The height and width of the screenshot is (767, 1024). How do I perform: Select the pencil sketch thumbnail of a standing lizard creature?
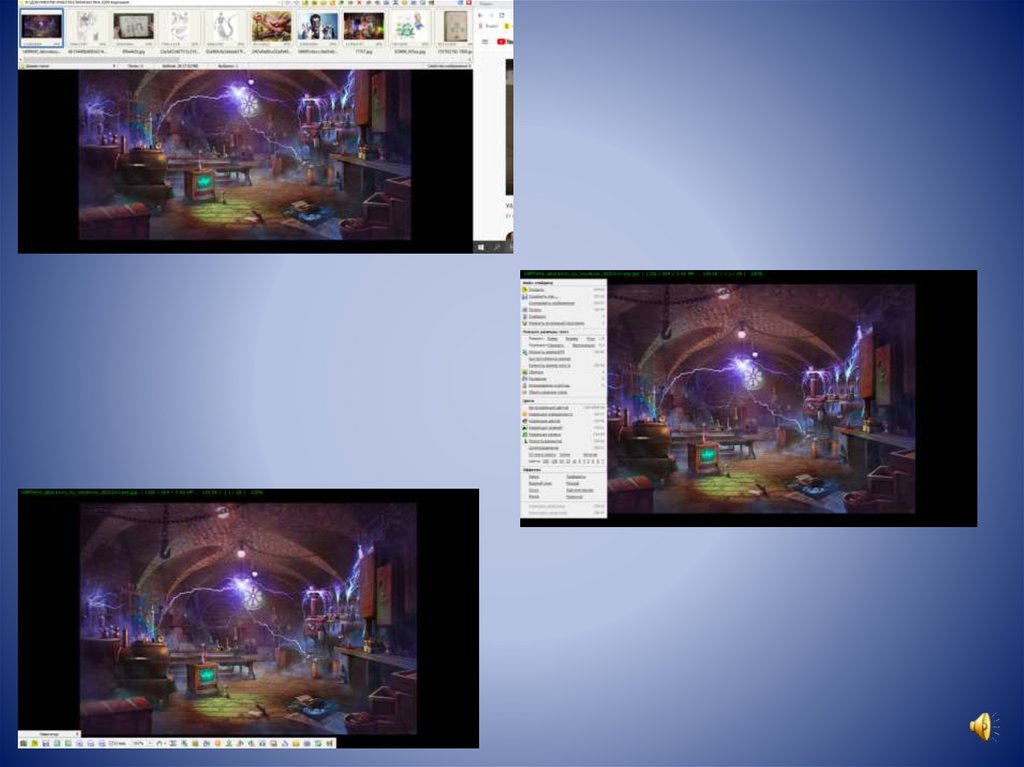(x=224, y=26)
